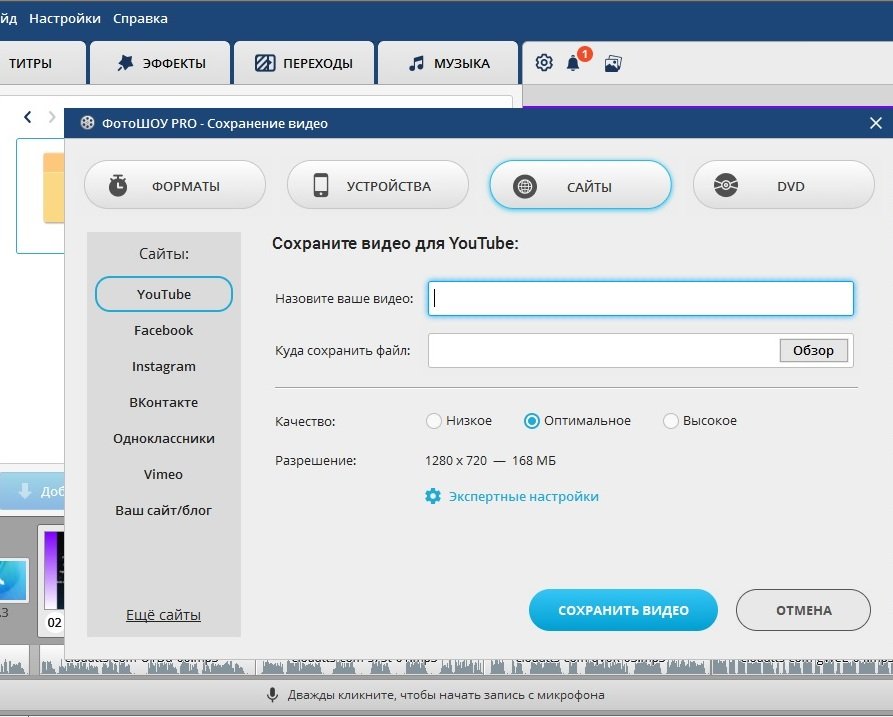893x717 pixels.
Task: Choose the САЙТЫ save mode
Action: point(580,185)
